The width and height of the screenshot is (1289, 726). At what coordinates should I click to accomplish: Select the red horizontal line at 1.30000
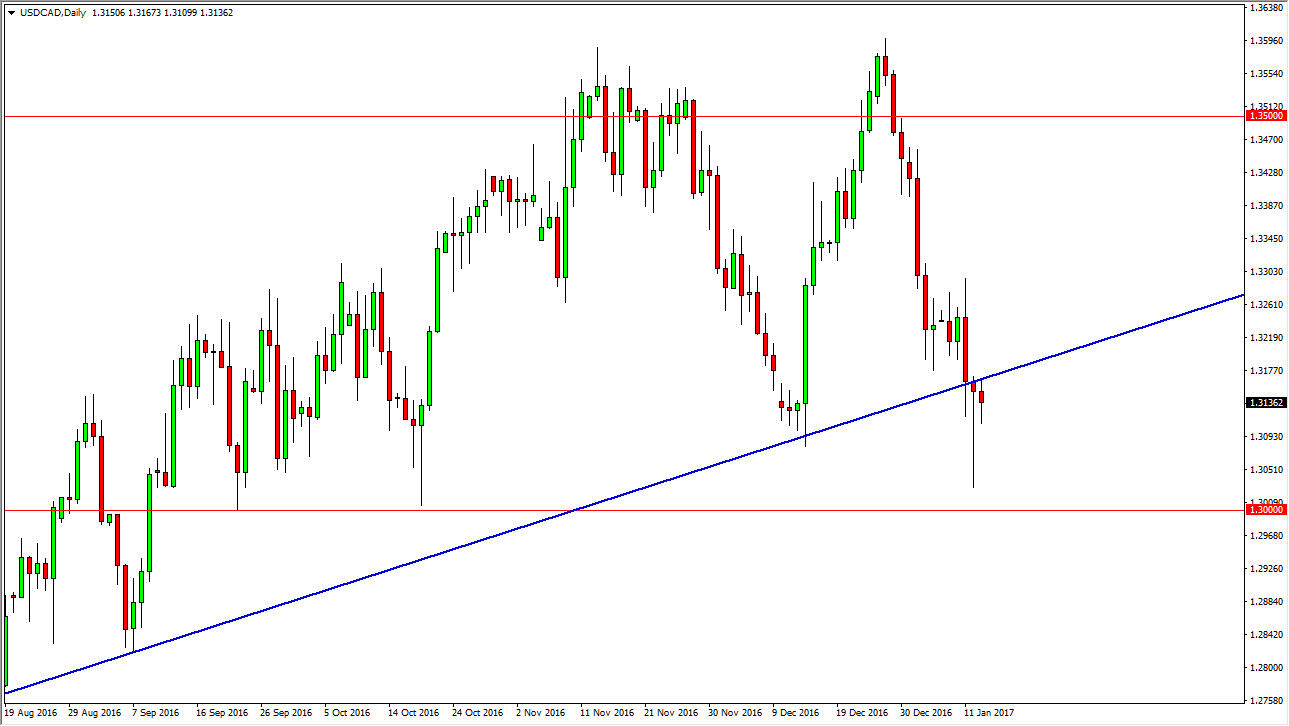(700, 510)
